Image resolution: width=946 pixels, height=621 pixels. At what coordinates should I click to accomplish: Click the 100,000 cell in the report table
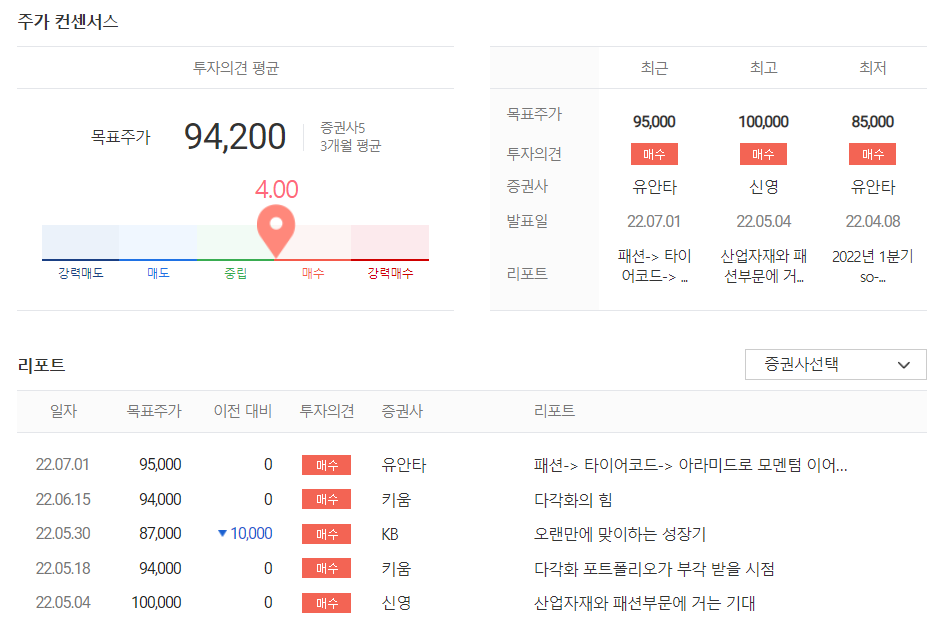coord(156,602)
